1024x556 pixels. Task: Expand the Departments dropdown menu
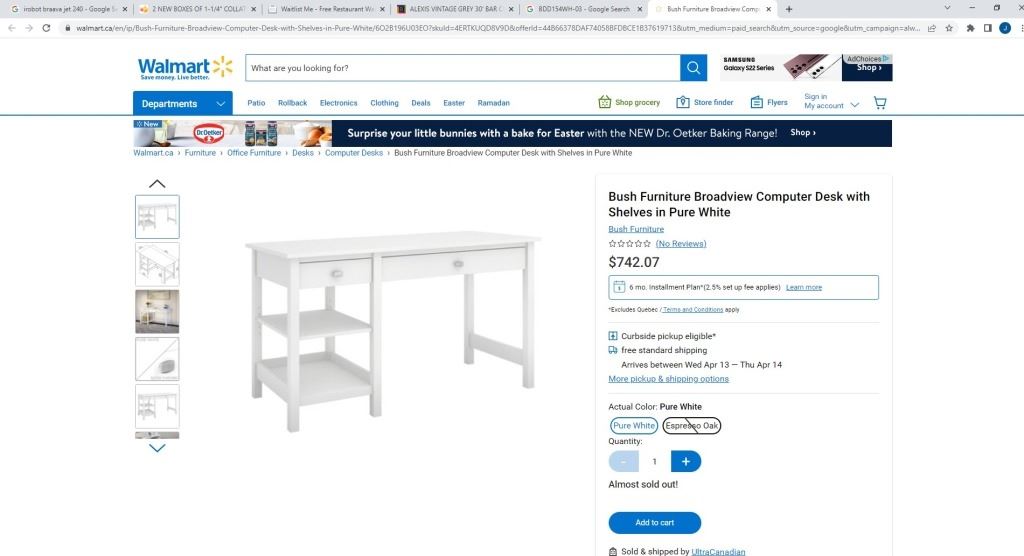coord(183,103)
